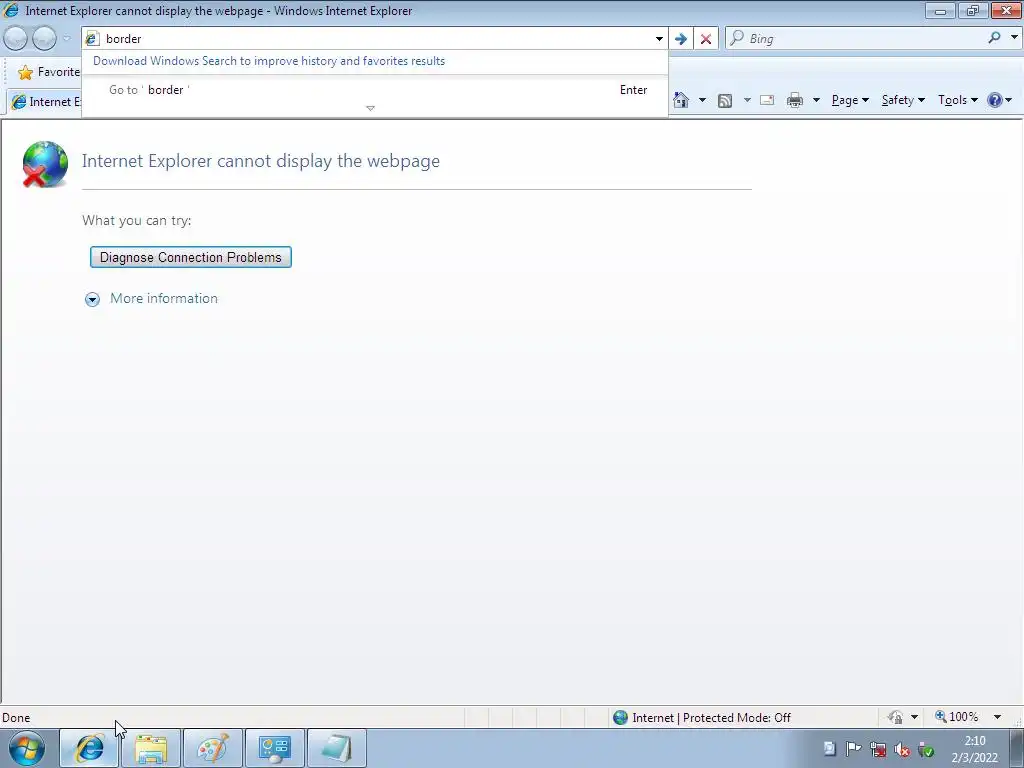1024x768 pixels.
Task: Click the RSS feeds icon
Action: tap(725, 100)
